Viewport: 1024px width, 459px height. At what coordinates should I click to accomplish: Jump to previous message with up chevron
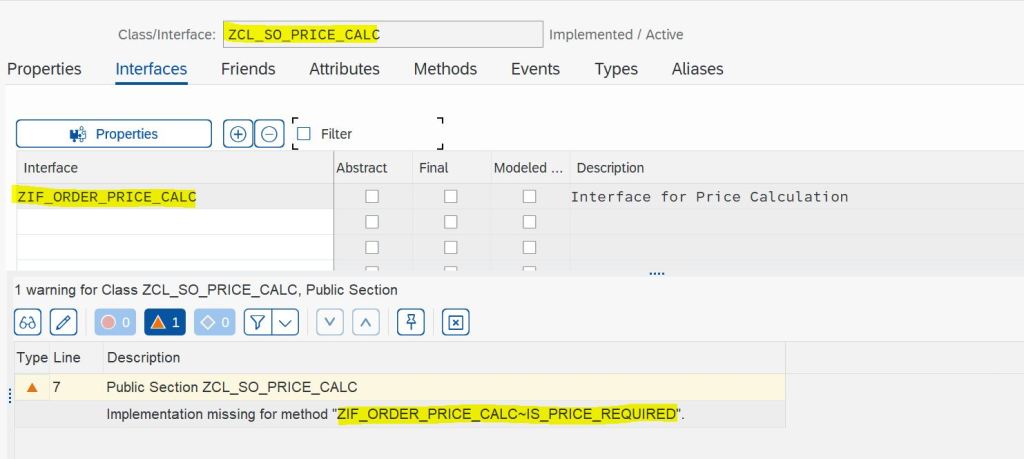[x=366, y=322]
